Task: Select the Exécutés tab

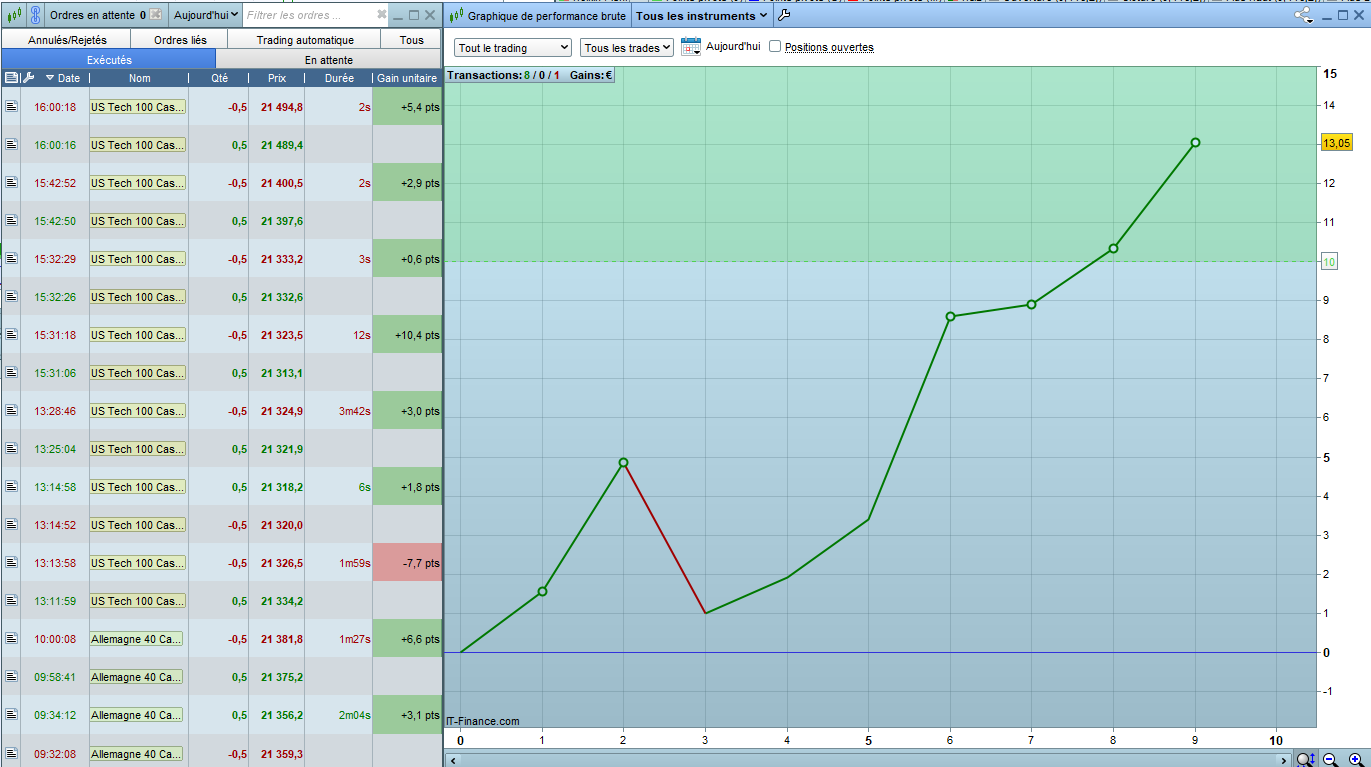Action: (x=109, y=60)
